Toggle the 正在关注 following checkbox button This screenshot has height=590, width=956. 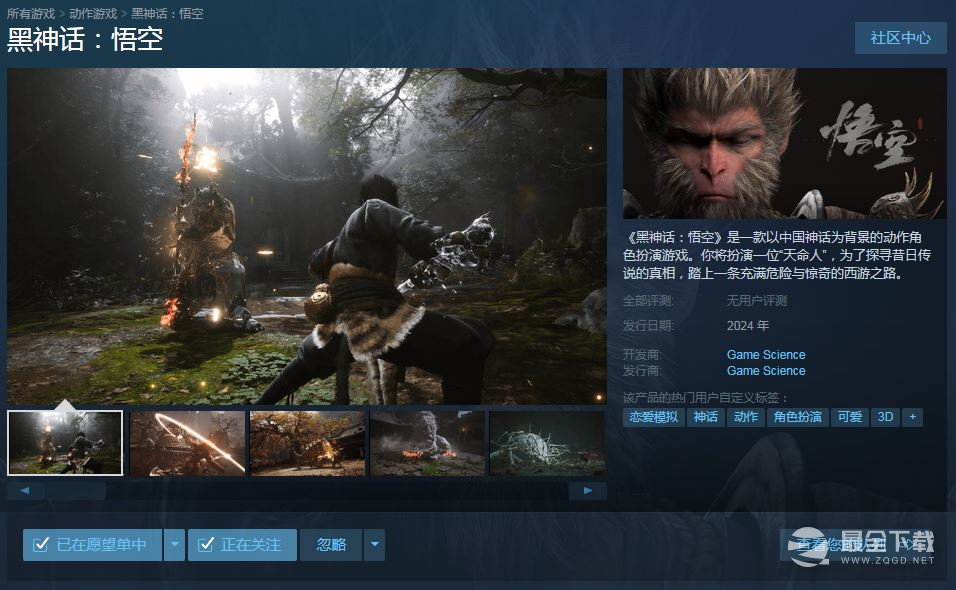click(242, 544)
